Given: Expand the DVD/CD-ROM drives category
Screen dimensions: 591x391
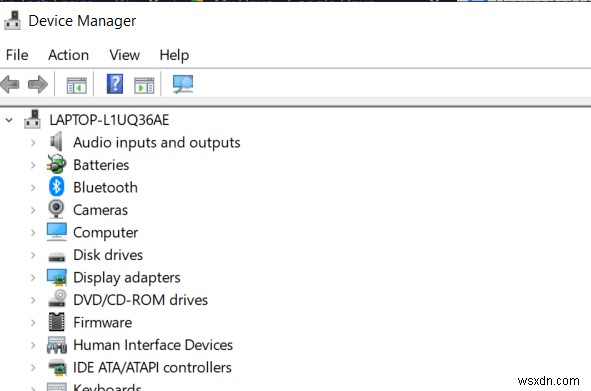Looking at the screenshot, I should 33,300.
